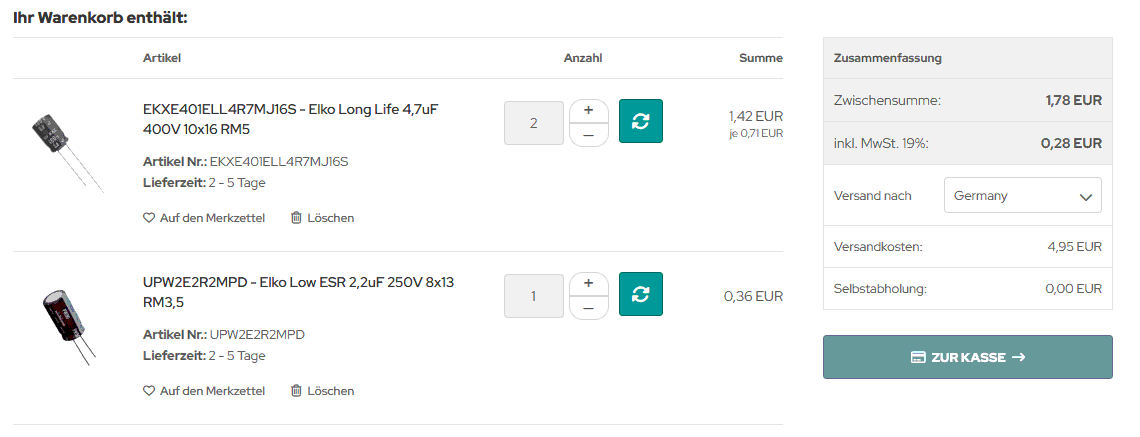
Task: Decrease quantity of the 2,2uF Elko
Action: (x=588, y=308)
